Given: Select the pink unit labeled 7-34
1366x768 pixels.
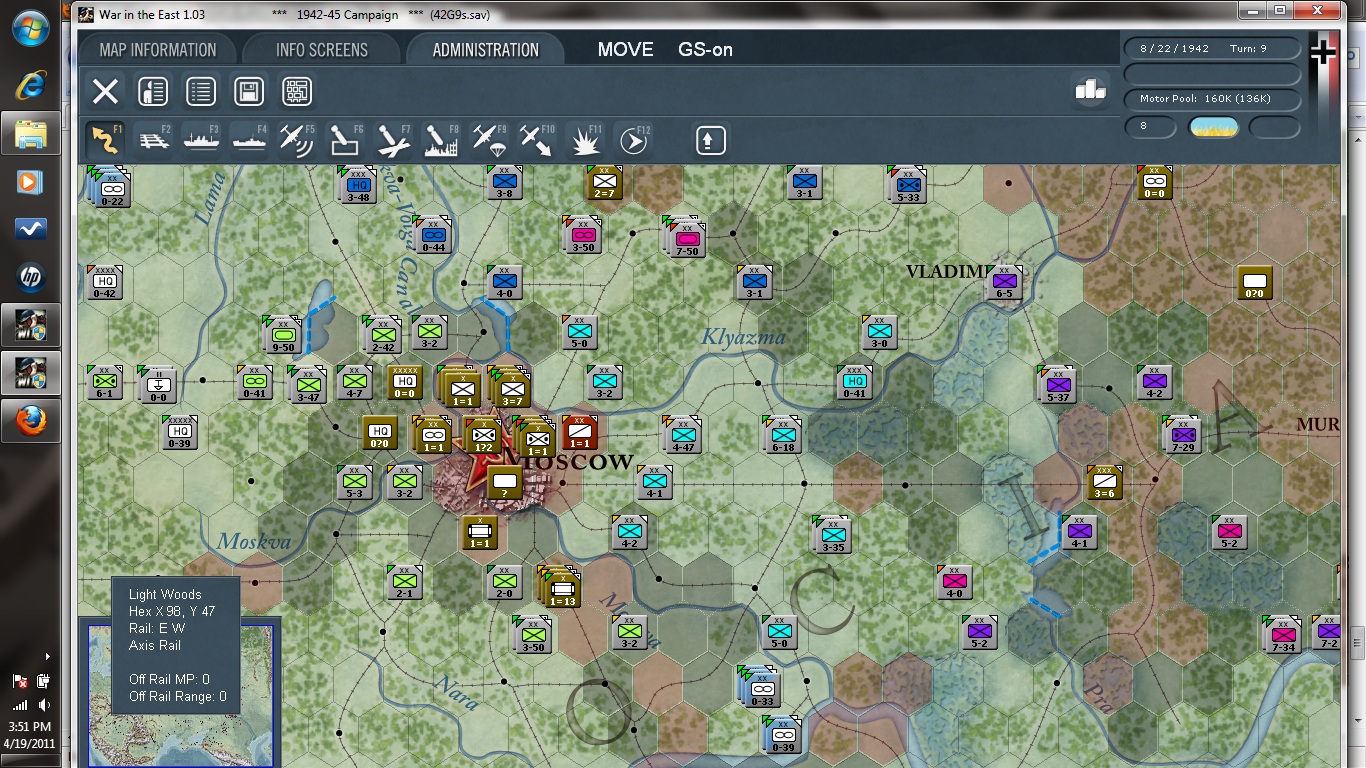Looking at the screenshot, I should [x=1283, y=635].
